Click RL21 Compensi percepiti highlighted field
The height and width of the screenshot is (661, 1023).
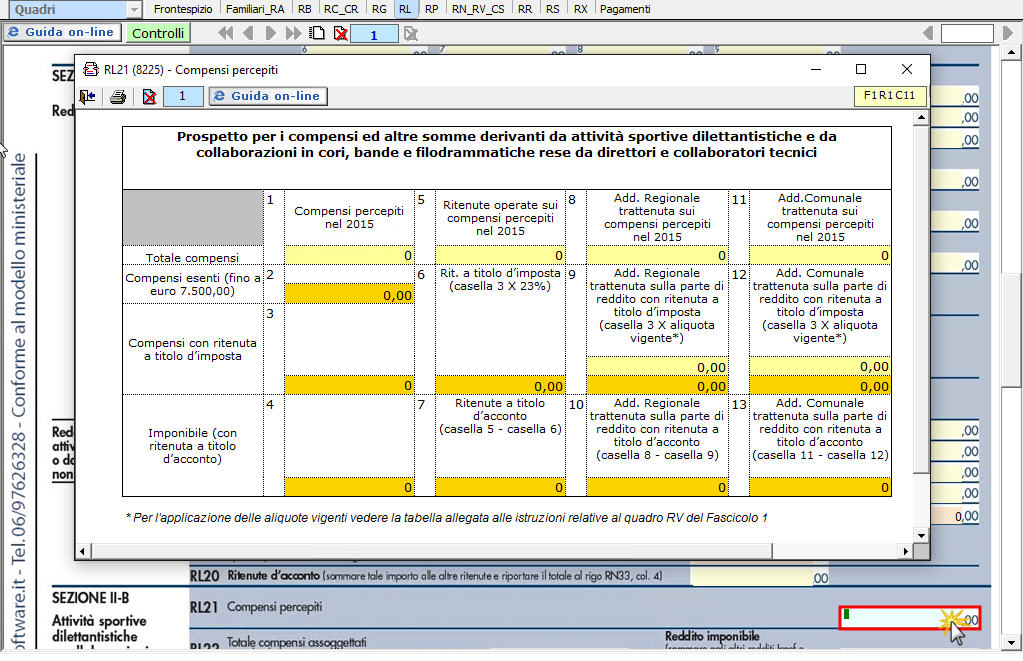pyautogui.click(x=909, y=617)
